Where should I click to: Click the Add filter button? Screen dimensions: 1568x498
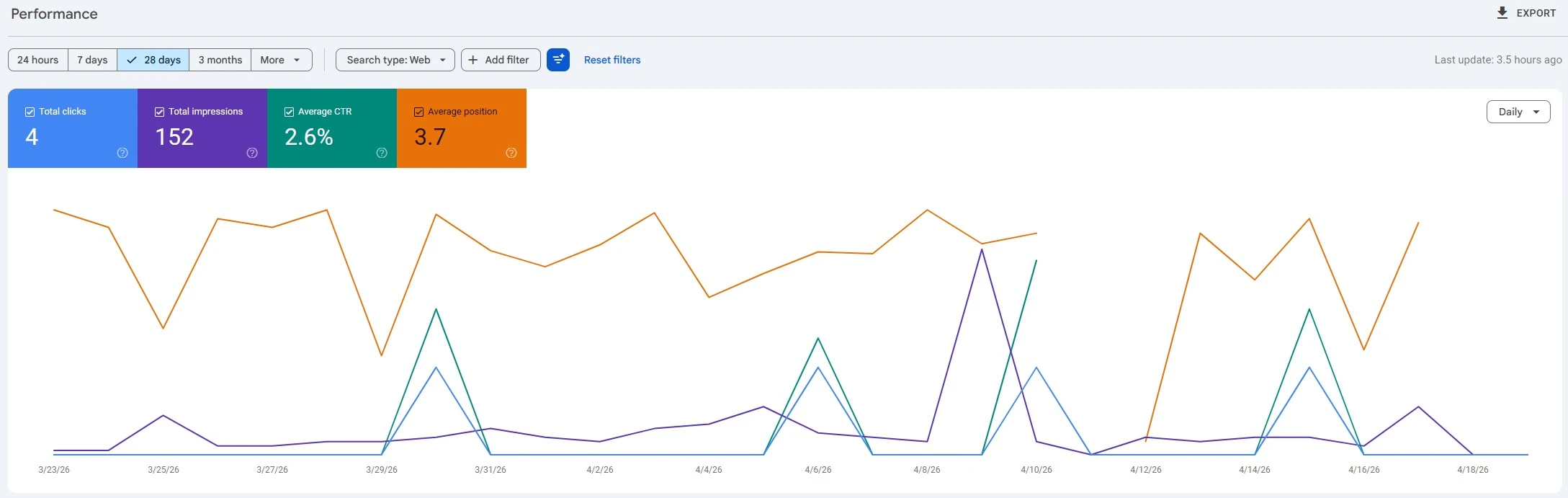[x=501, y=60]
